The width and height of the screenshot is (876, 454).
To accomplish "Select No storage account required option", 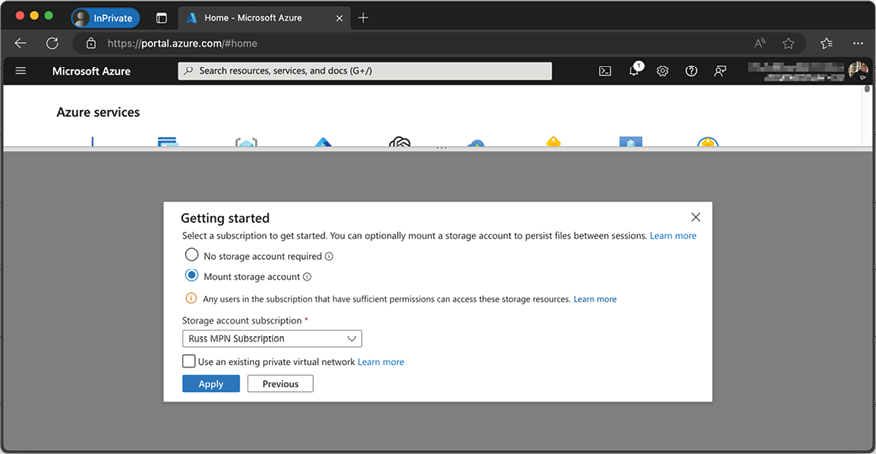I will pyautogui.click(x=192, y=255).
